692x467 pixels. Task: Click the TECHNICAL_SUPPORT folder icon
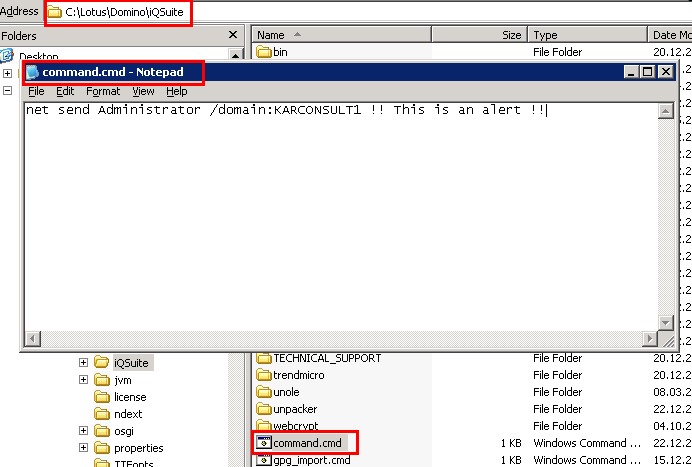tap(265, 358)
